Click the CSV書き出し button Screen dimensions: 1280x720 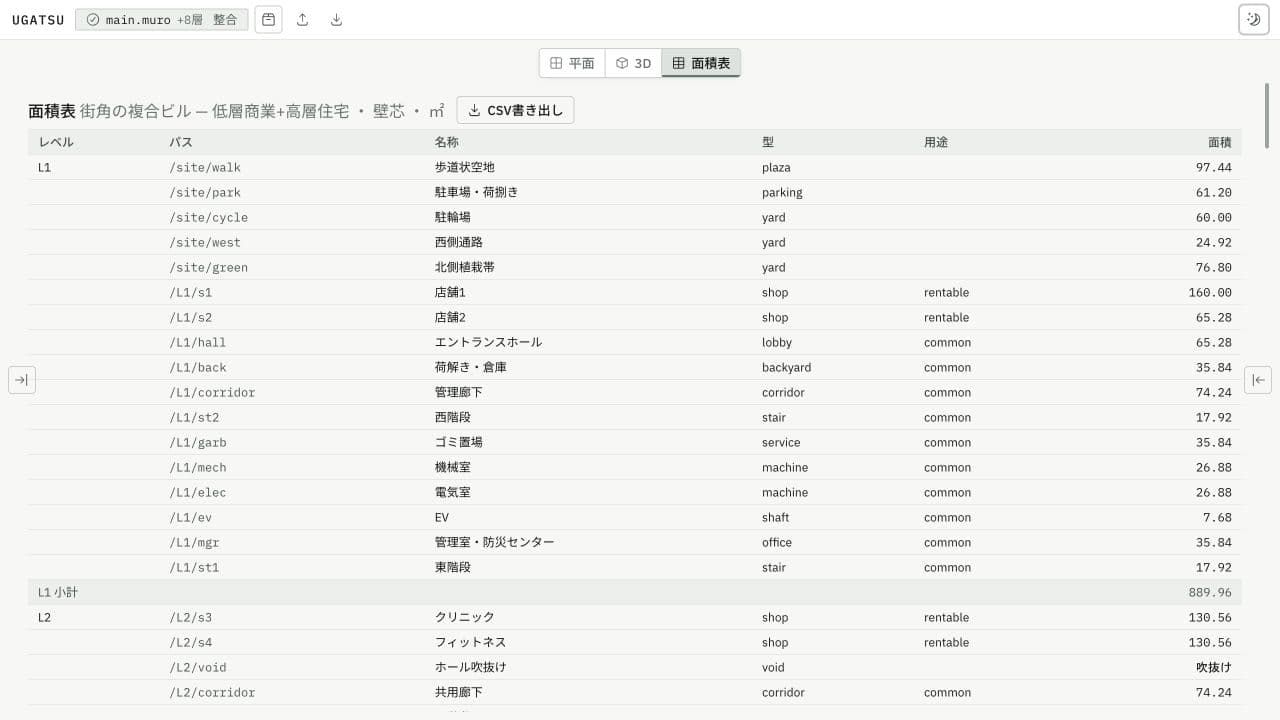(515, 110)
